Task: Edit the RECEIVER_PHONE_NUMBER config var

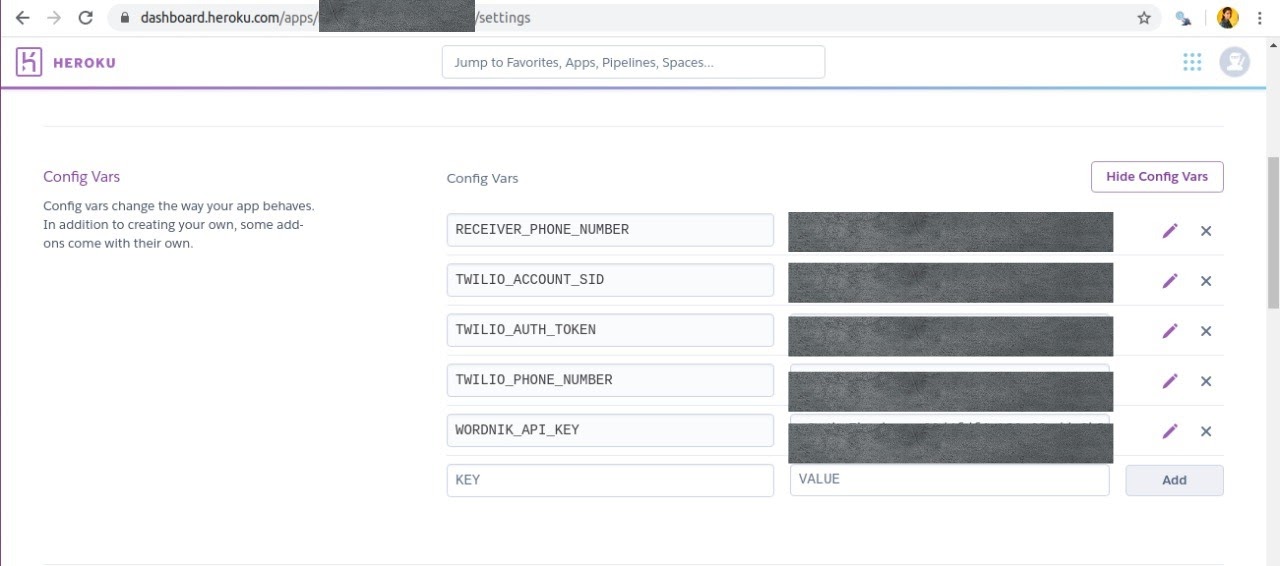Action: point(1170,231)
